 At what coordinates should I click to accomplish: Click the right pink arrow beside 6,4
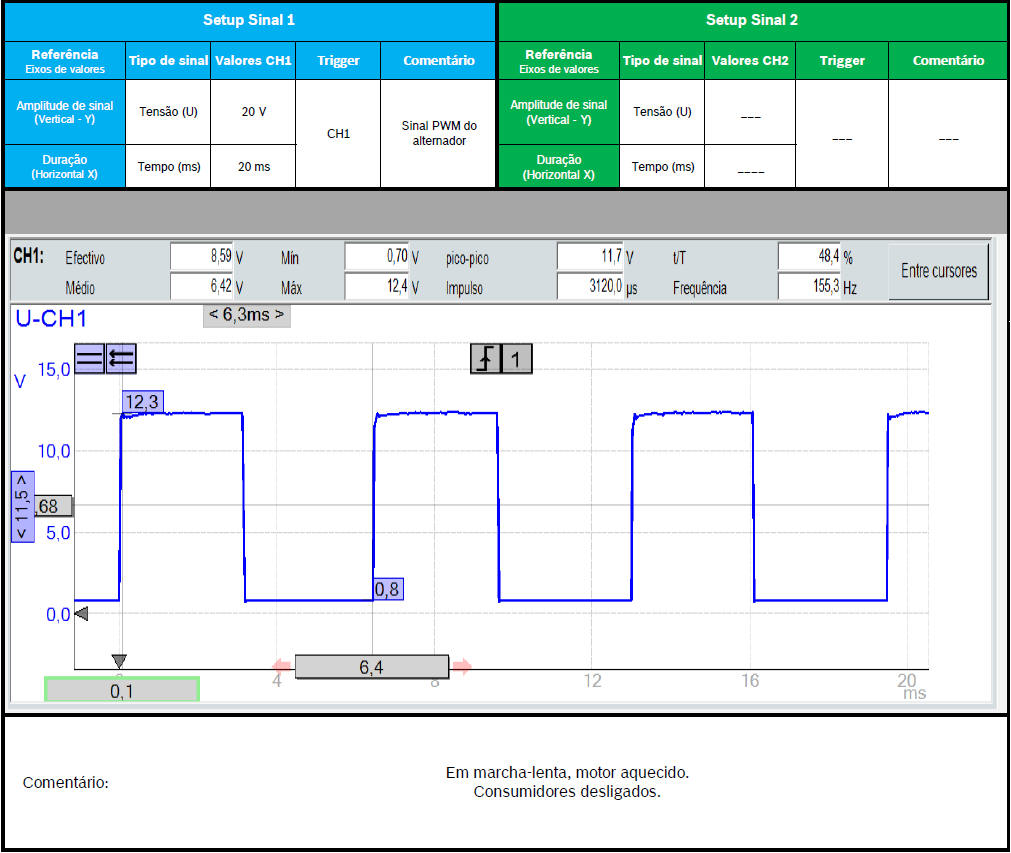click(462, 666)
